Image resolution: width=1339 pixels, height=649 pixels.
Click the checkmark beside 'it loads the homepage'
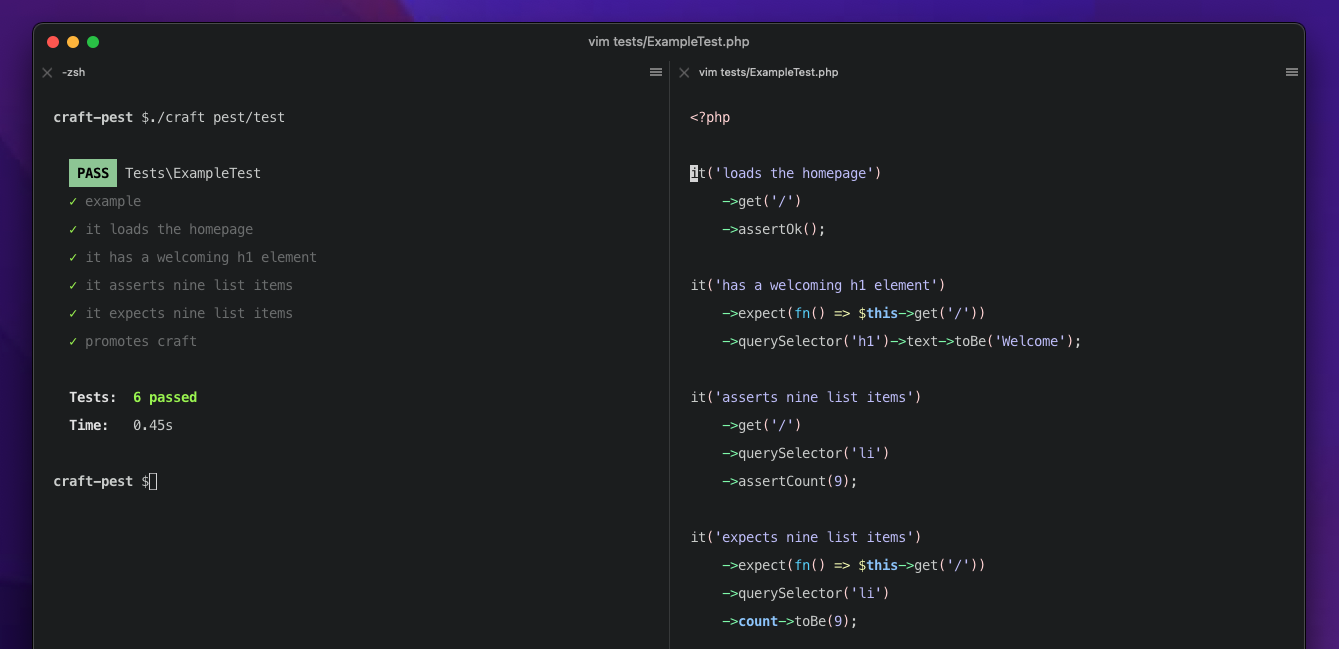(72, 229)
